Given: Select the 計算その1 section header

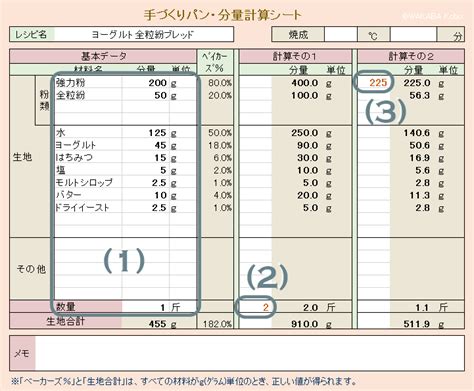Looking at the screenshot, I should point(295,56).
